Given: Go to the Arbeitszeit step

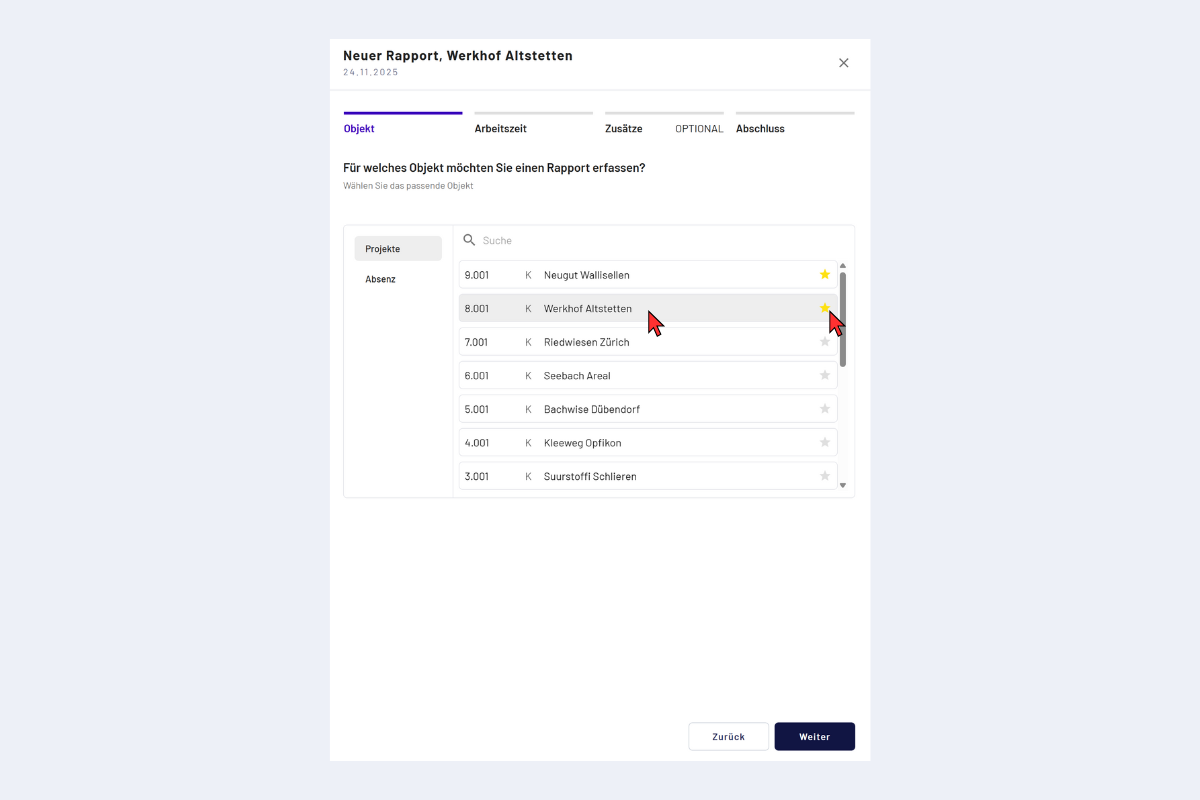Looking at the screenshot, I should tap(500, 129).
